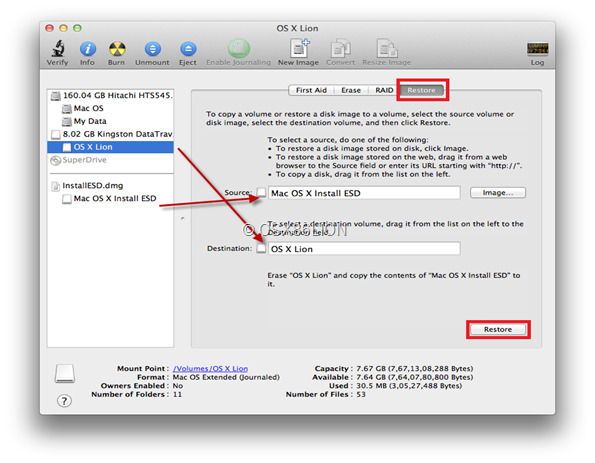The image size is (595, 463).
Task: Click the Destination field containing OS X Lion
Action: [364, 249]
